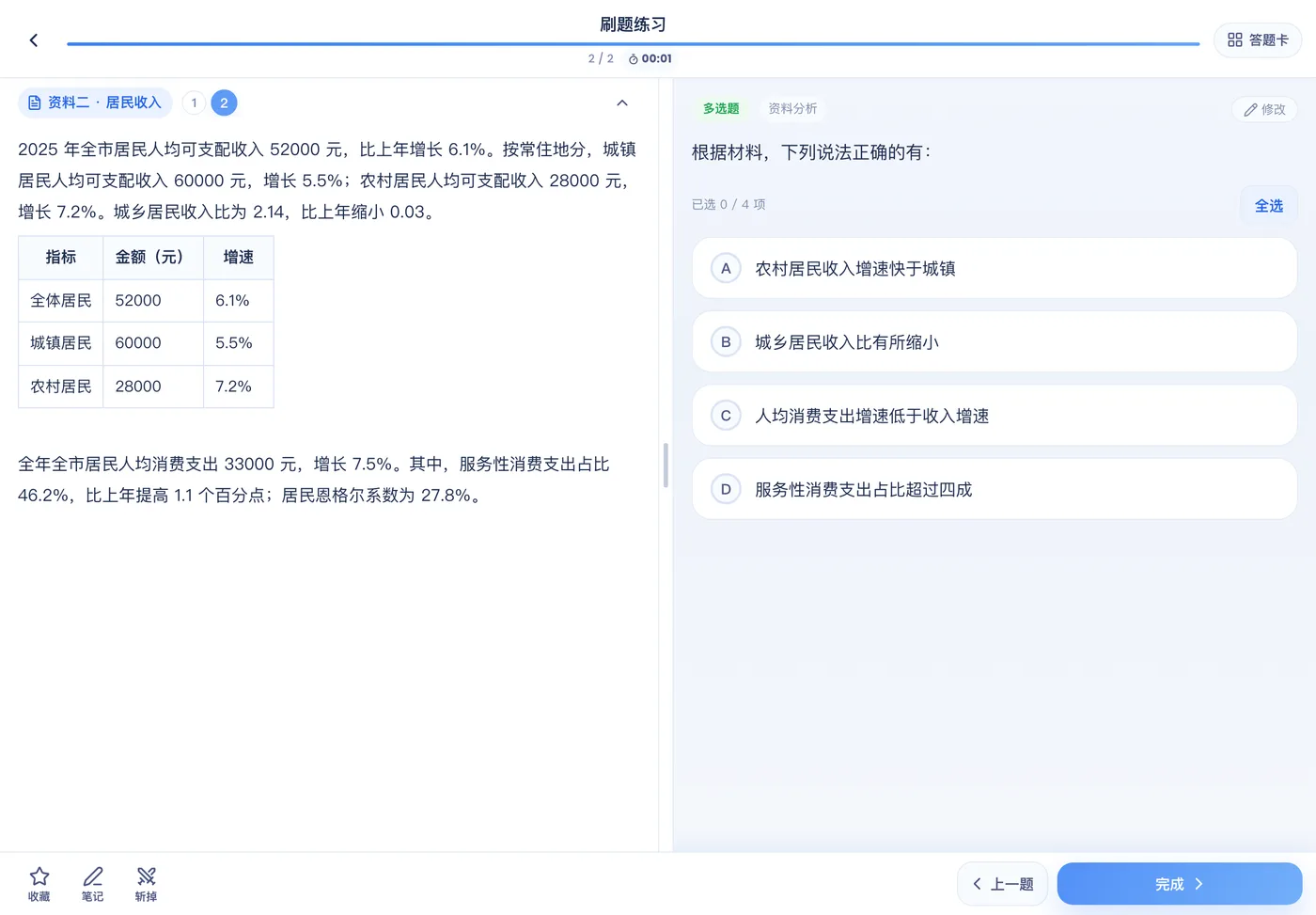Click the 城镇居民 table cell
The width and height of the screenshot is (1316, 915).
coord(61,343)
